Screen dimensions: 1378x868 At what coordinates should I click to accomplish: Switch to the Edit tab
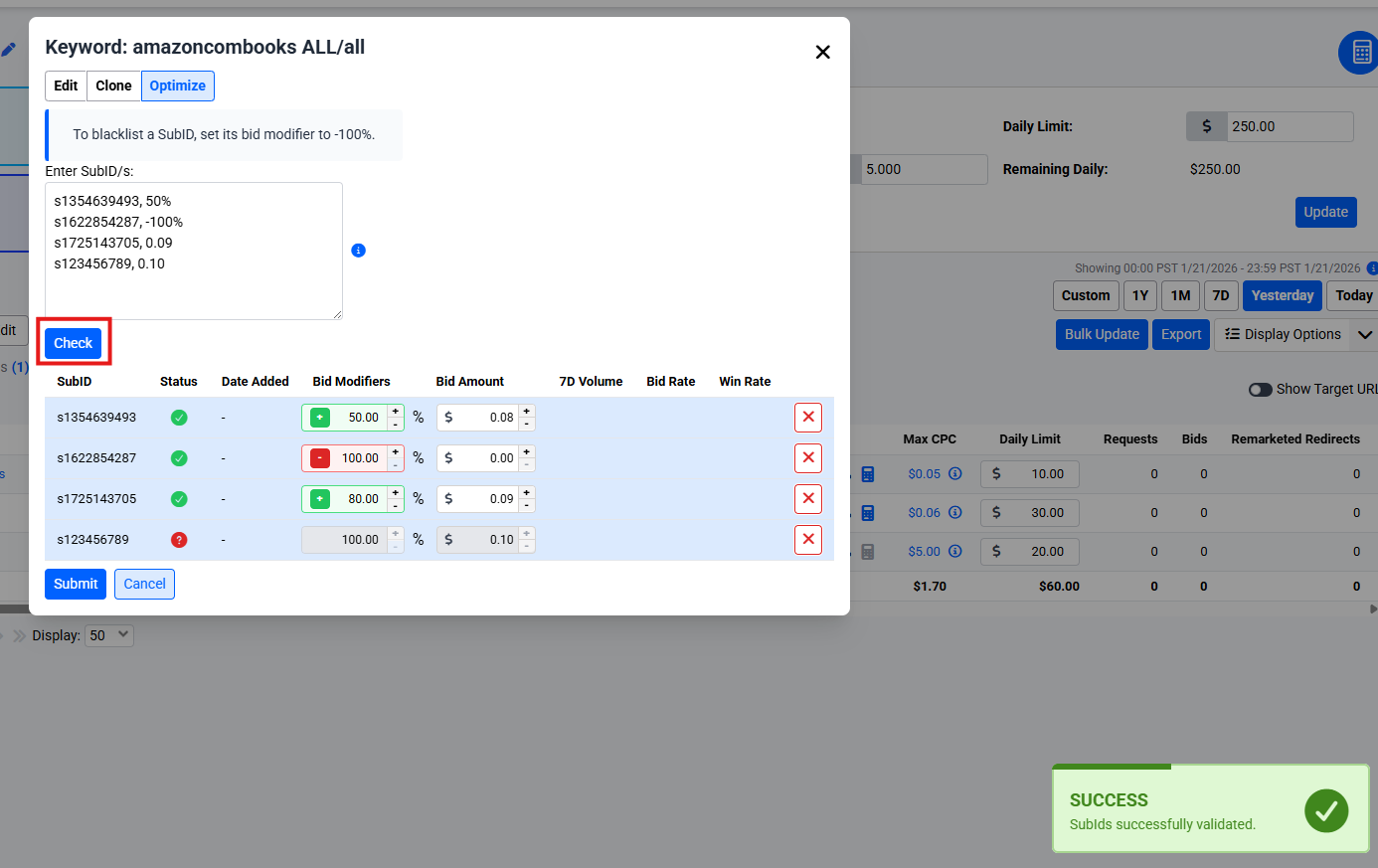point(66,87)
